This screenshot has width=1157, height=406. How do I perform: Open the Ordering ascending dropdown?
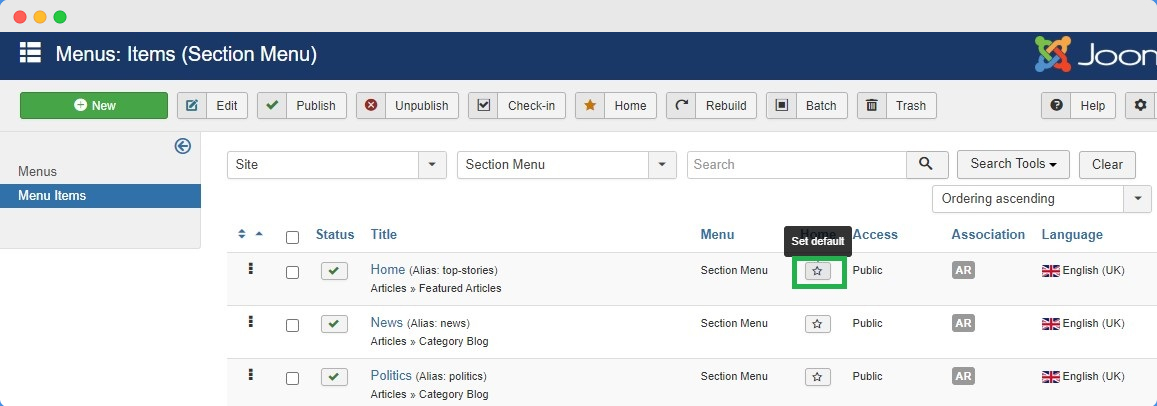1041,199
